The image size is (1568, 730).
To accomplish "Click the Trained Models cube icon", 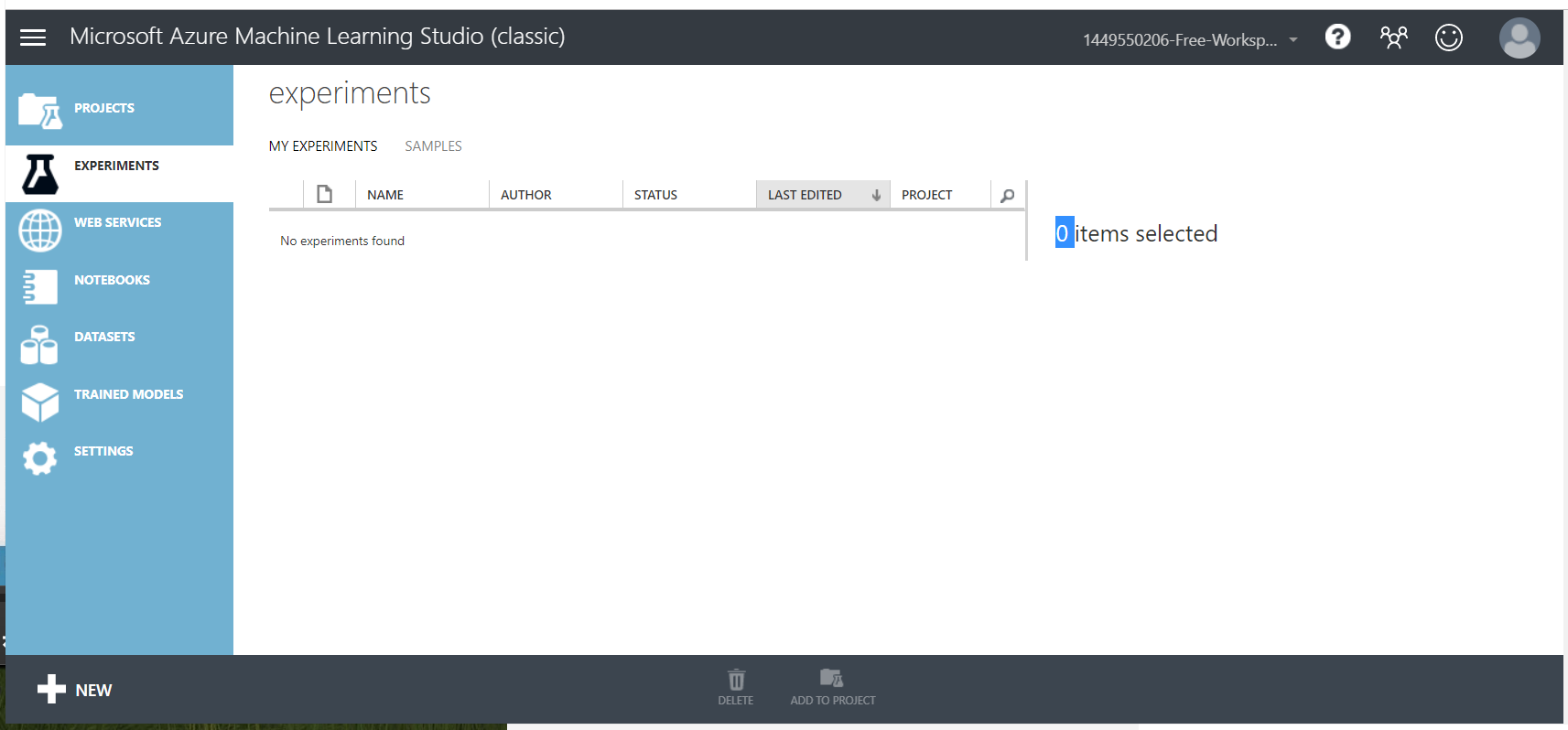I will [x=40, y=403].
